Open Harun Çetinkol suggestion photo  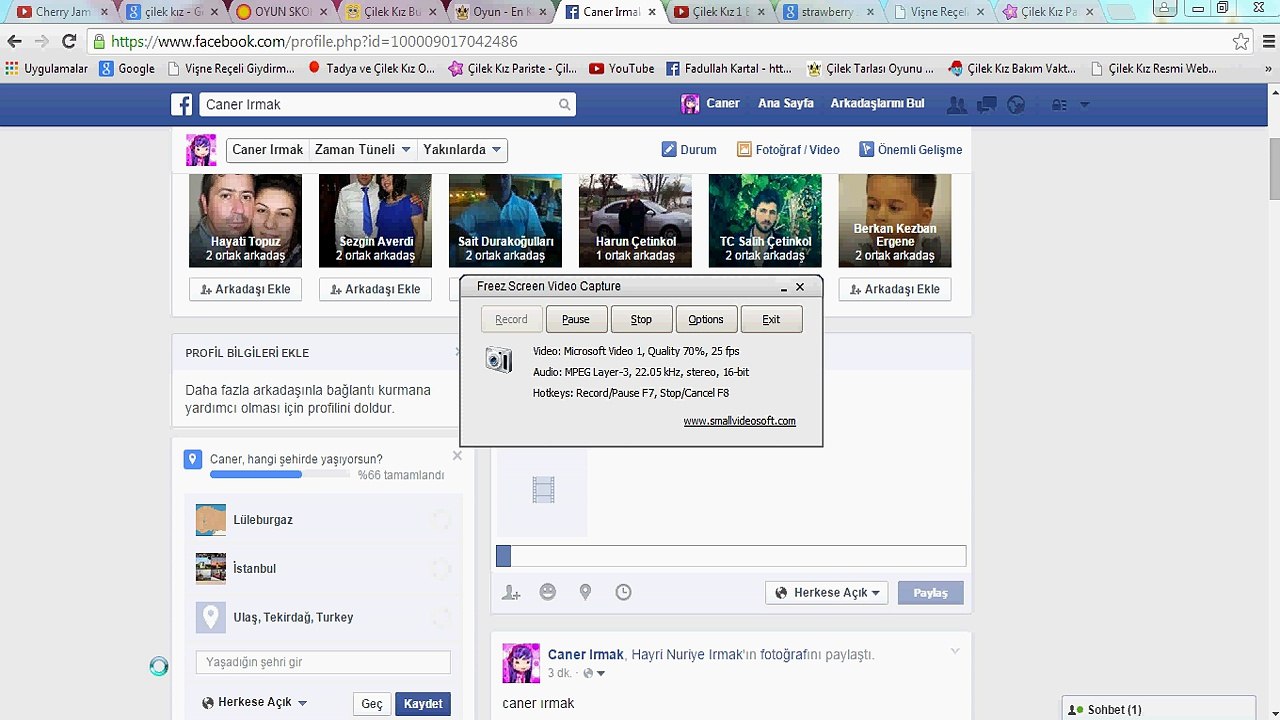pos(635,220)
